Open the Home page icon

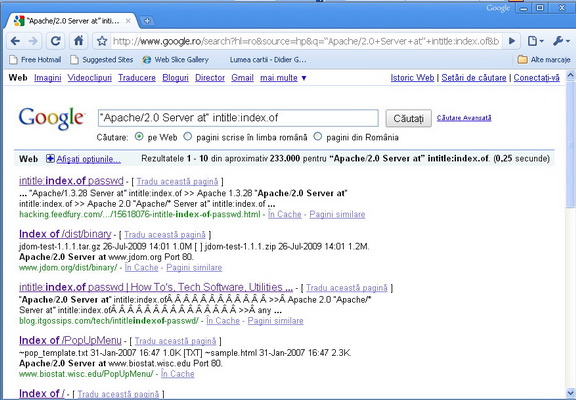click(x=78, y=41)
